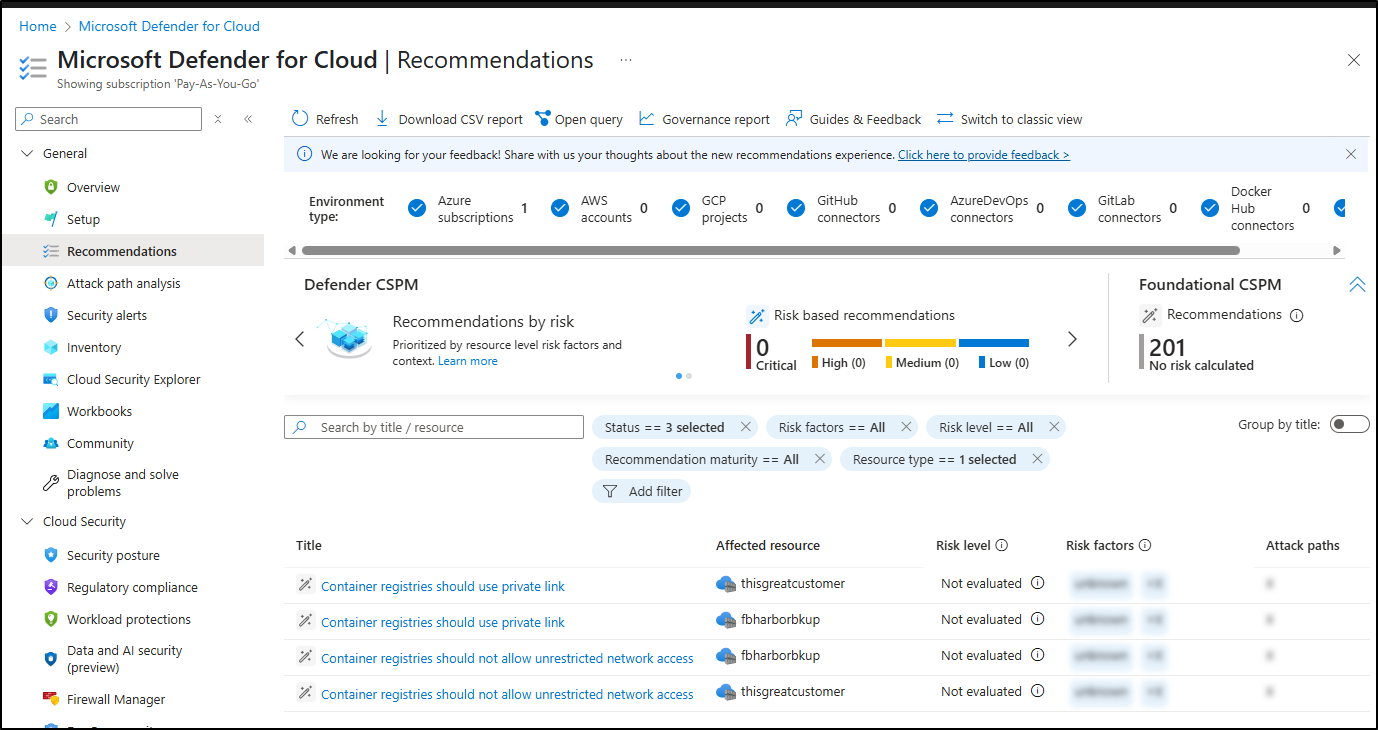Click the Cloud Security Explorer icon

pos(51,379)
